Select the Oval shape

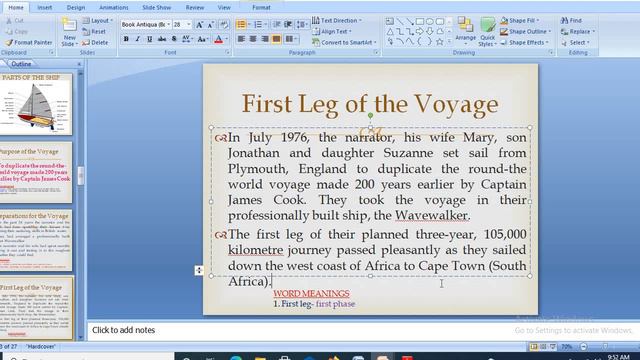[429, 21]
